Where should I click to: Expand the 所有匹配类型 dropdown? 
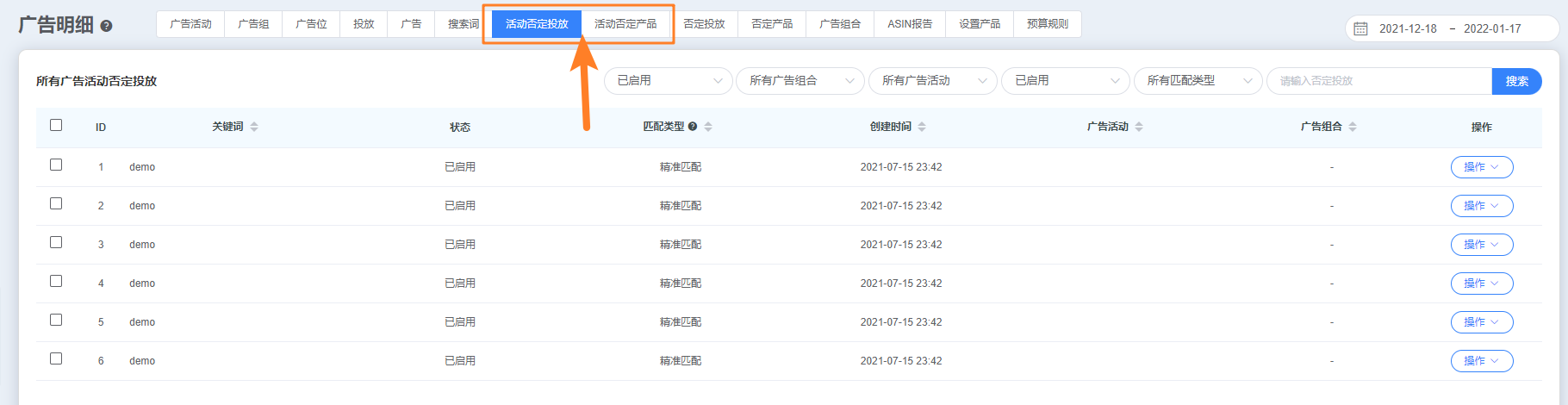click(1198, 81)
